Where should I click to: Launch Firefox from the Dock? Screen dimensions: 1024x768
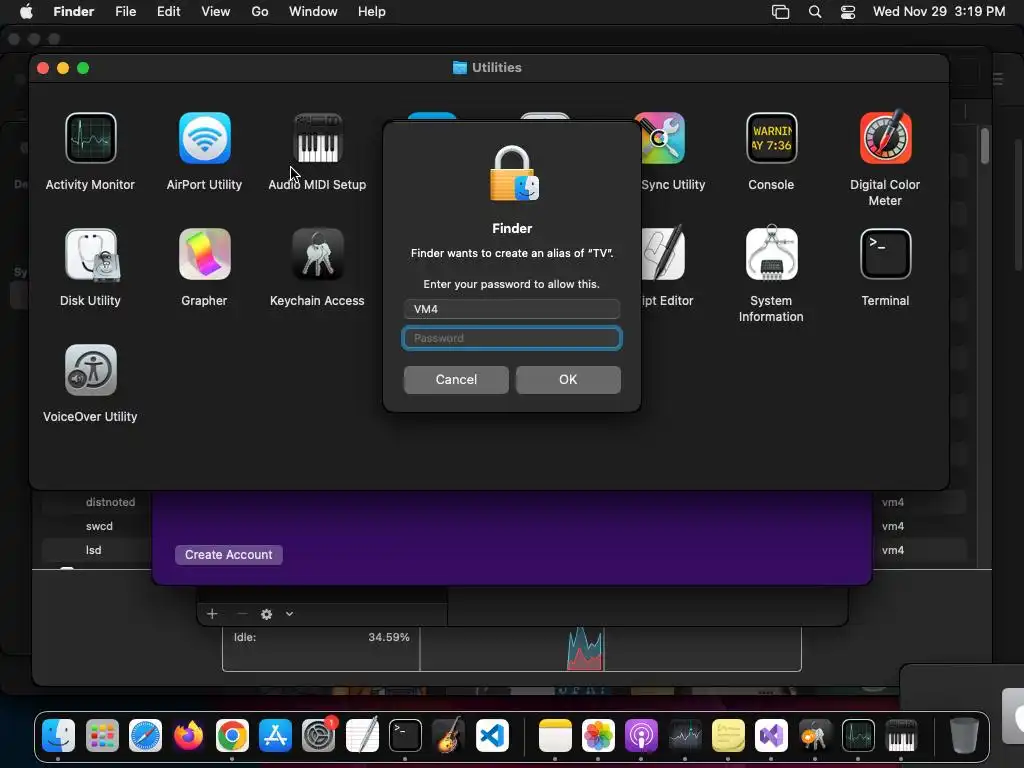click(x=188, y=737)
